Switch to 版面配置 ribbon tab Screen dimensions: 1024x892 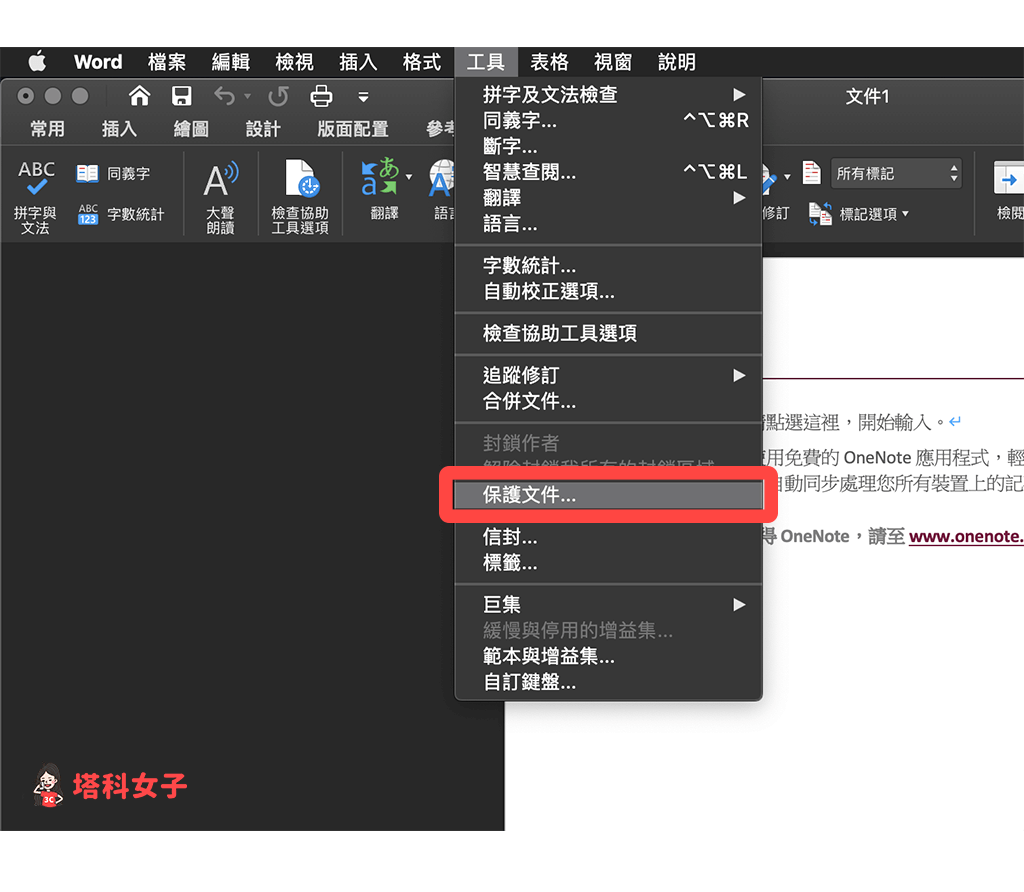pyautogui.click(x=353, y=129)
